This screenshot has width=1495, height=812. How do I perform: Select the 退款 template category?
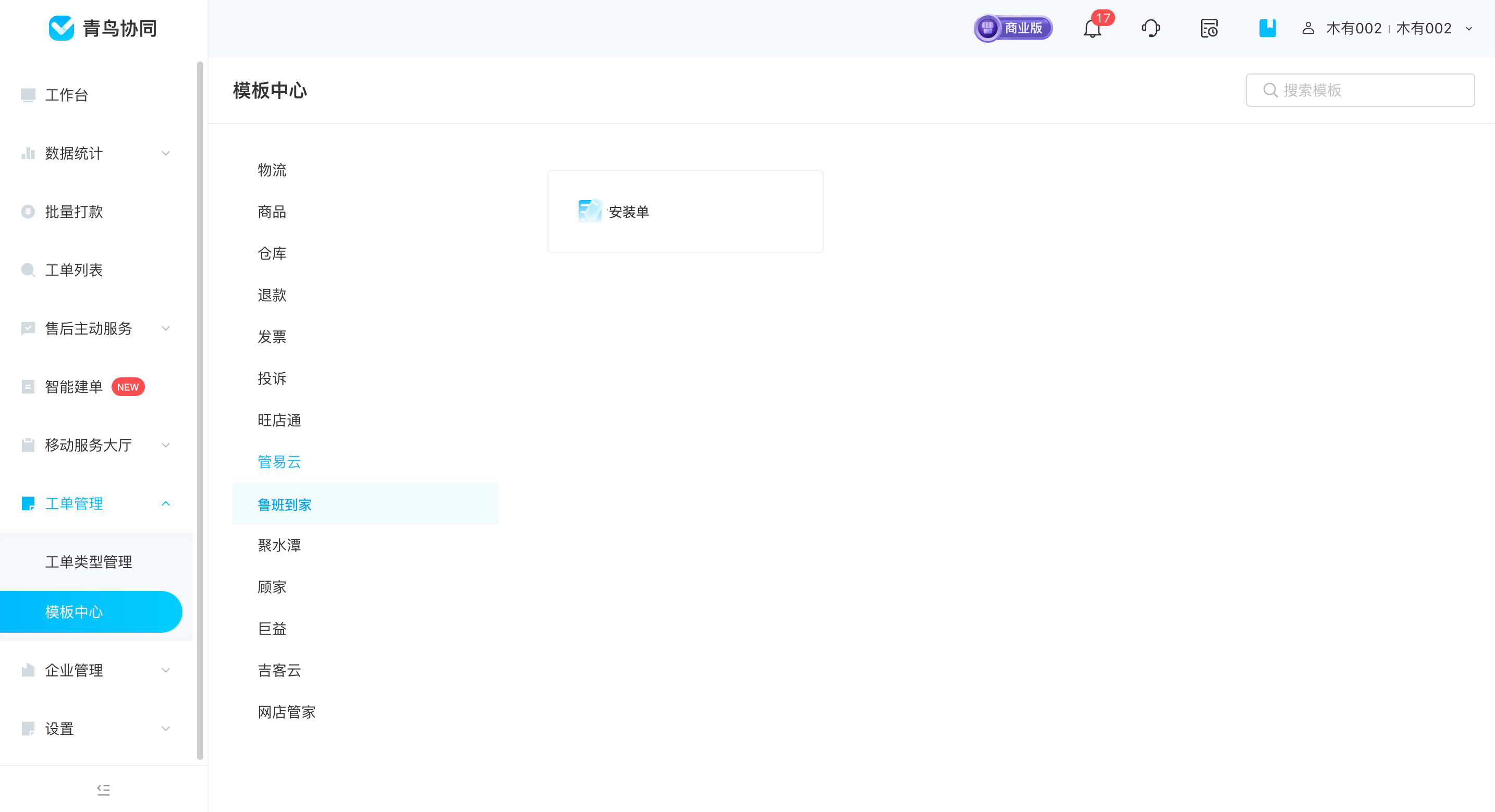pos(365,296)
